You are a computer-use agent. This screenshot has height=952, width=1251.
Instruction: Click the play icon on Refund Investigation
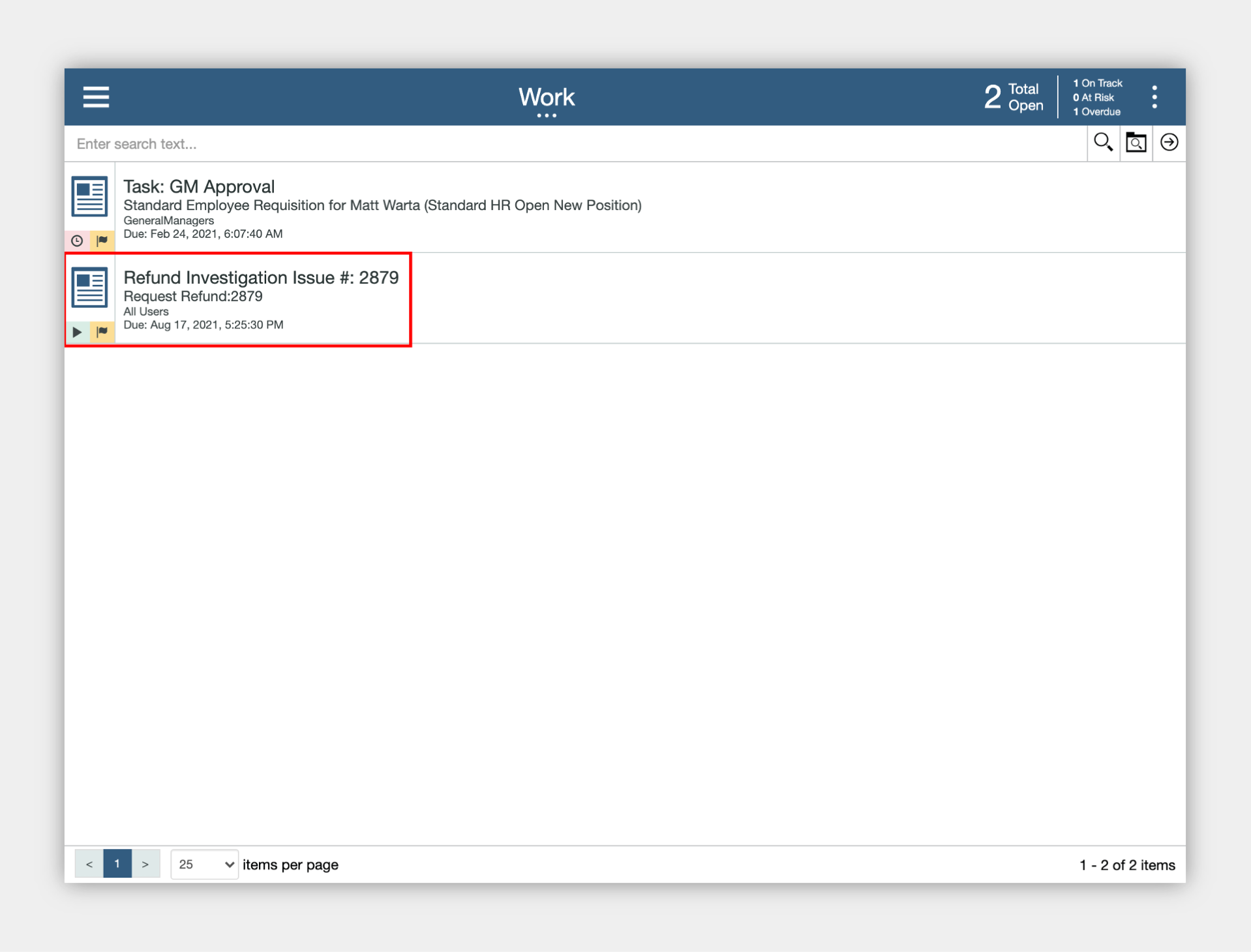[x=77, y=332]
